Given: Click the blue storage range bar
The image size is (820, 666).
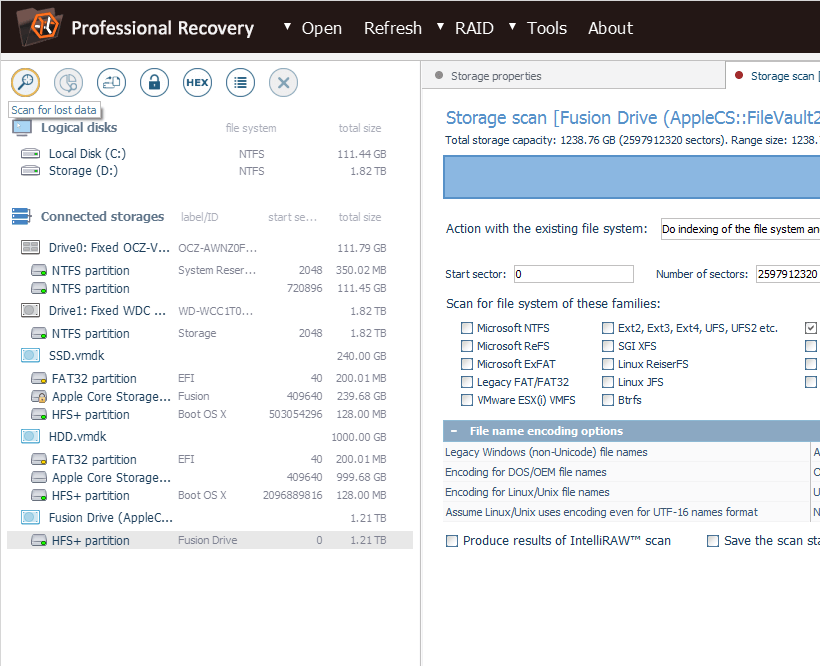Looking at the screenshot, I should tap(631, 177).
